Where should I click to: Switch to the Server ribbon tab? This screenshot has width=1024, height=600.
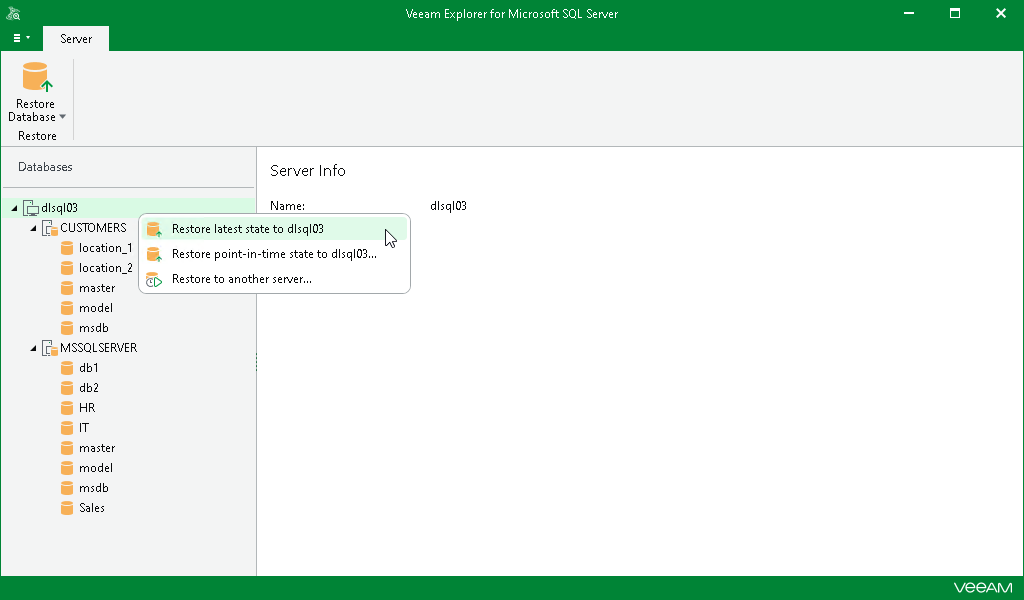(x=75, y=38)
